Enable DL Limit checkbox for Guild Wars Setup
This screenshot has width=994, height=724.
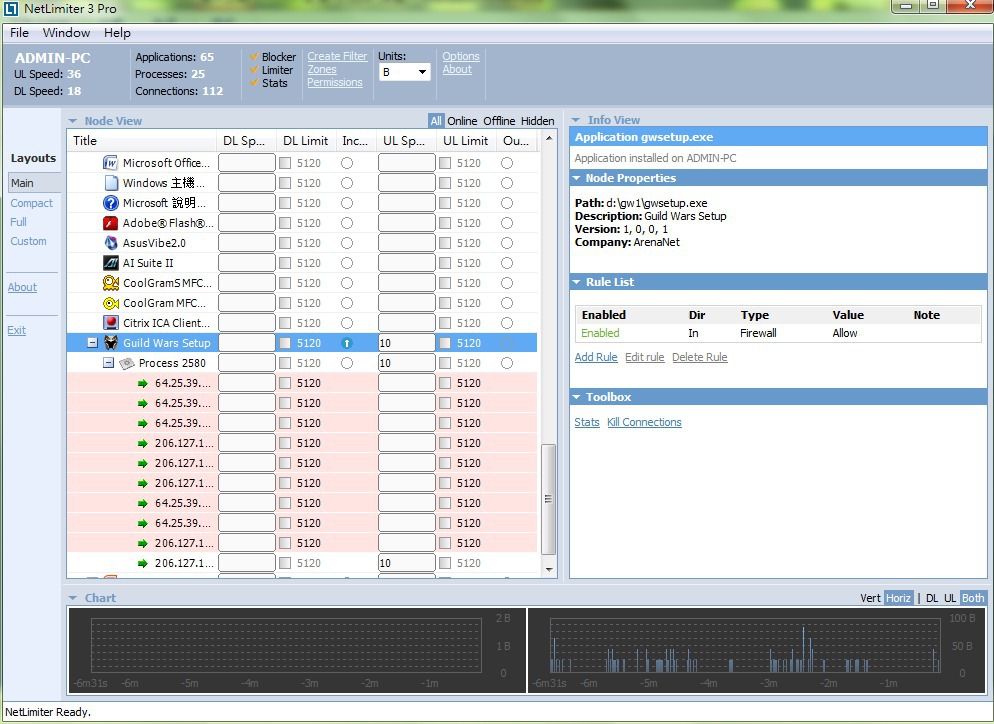click(x=285, y=343)
